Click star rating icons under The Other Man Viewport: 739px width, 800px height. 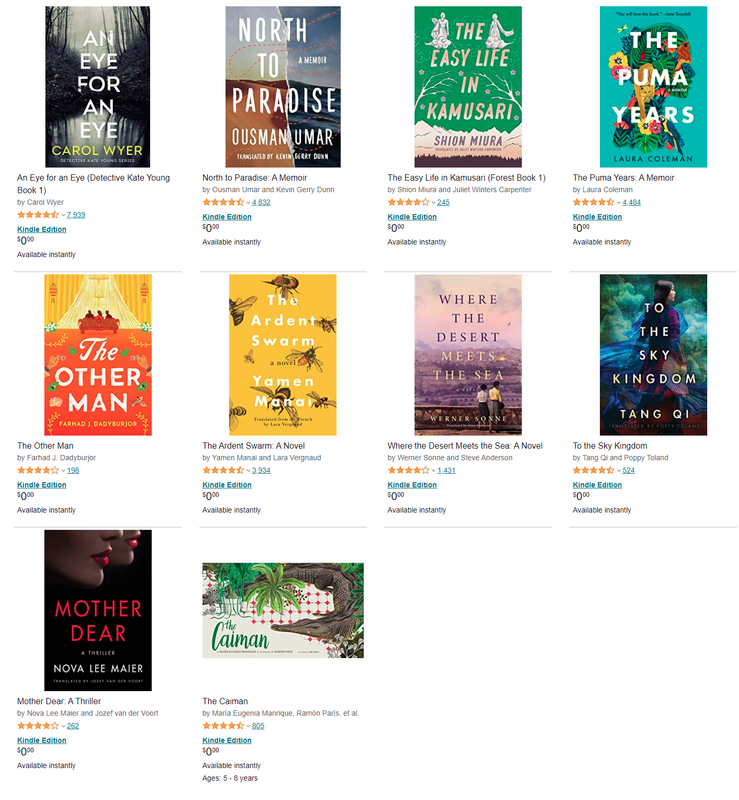point(38,470)
